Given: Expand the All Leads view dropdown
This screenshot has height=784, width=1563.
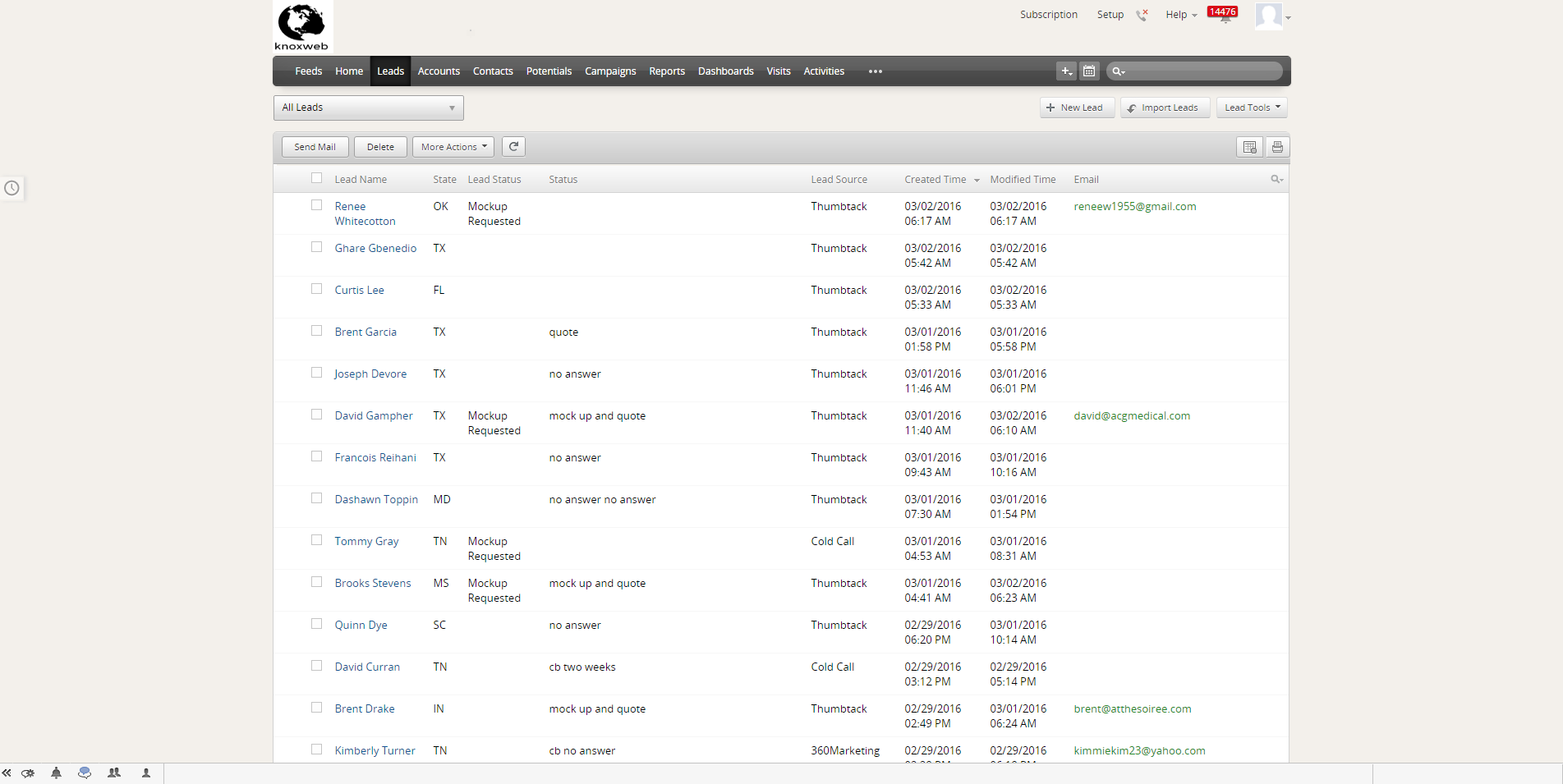Looking at the screenshot, I should tap(369, 108).
